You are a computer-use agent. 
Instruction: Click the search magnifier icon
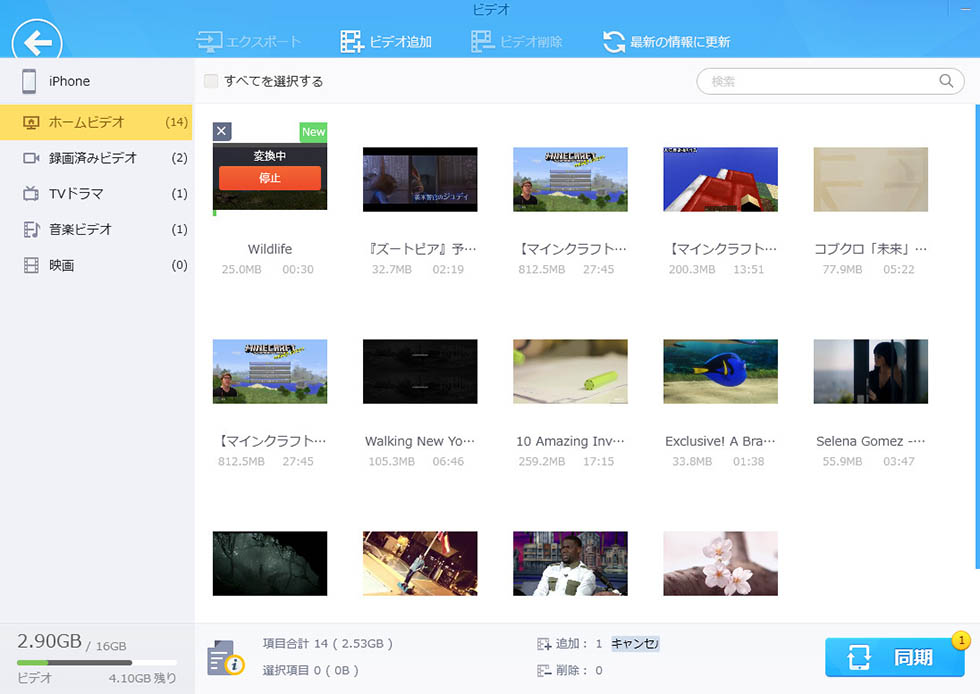click(946, 81)
